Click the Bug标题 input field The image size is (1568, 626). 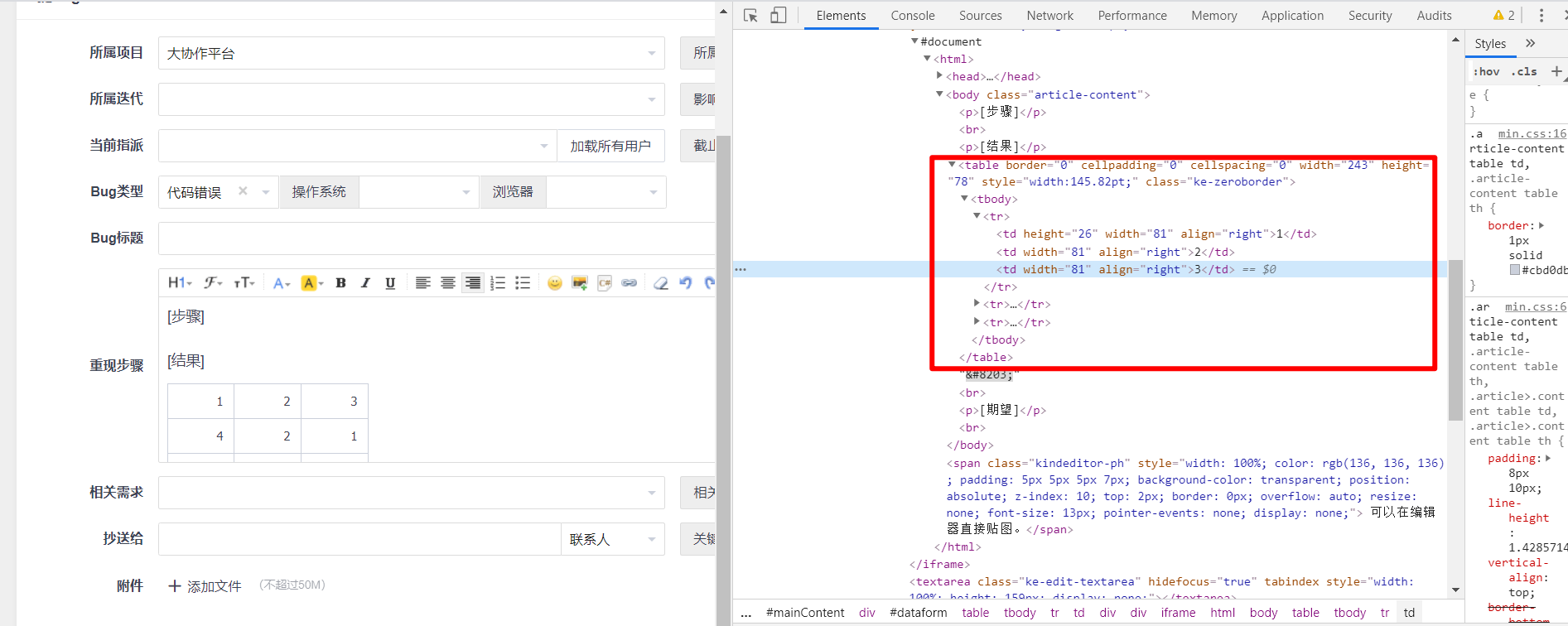[x=437, y=238]
